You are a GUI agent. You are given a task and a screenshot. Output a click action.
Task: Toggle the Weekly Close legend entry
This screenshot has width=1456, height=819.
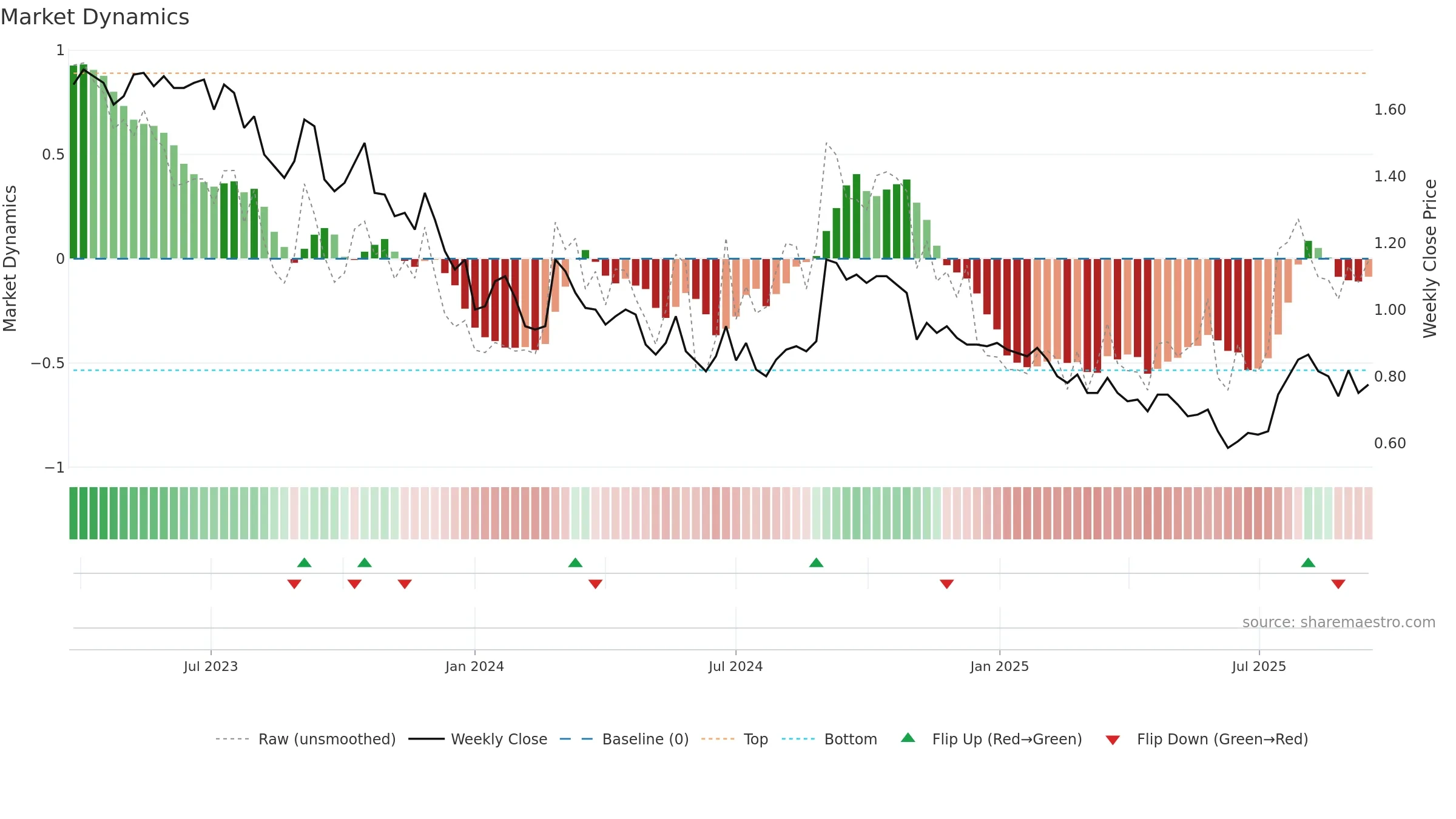click(477, 739)
